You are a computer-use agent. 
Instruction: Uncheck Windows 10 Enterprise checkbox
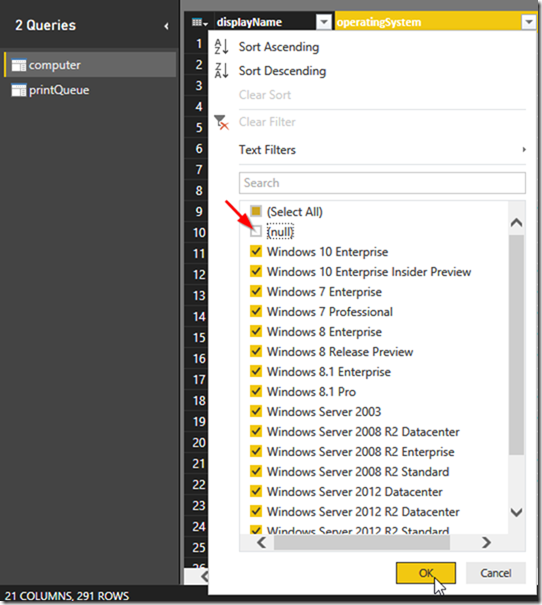[x=256, y=251]
